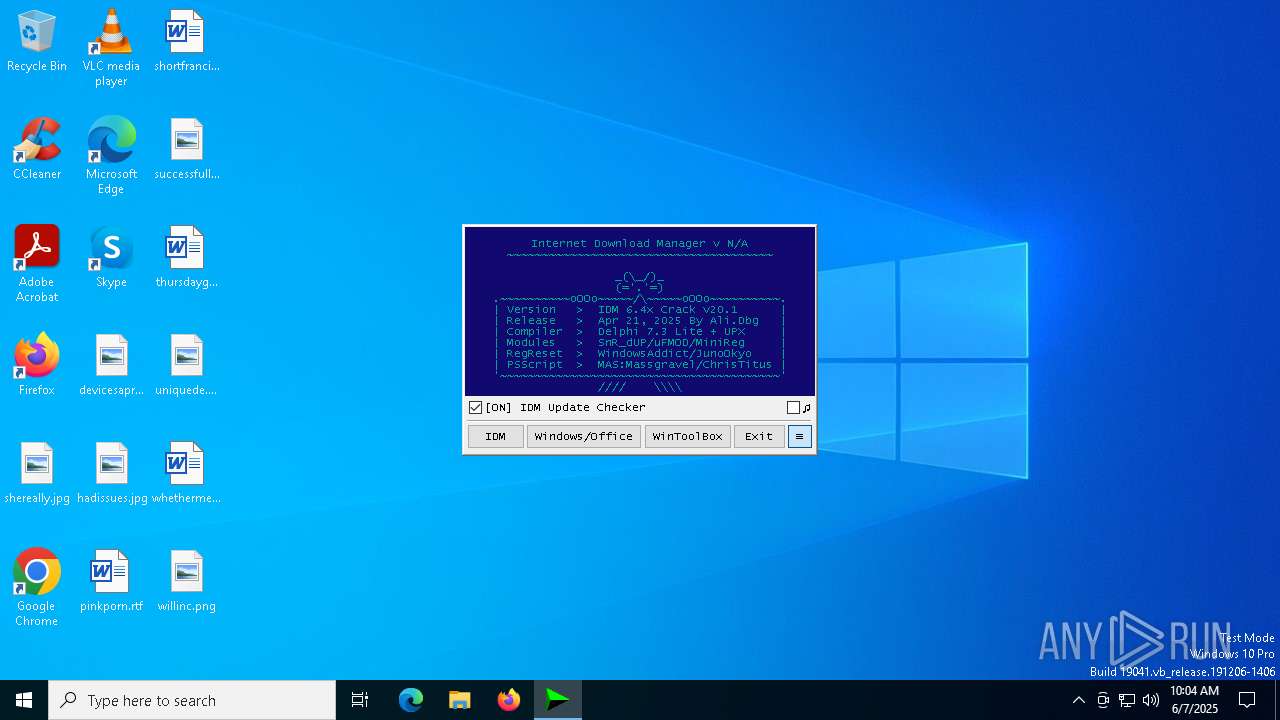Toggle the IDM Update Checker checkbox
The height and width of the screenshot is (720, 1280).
click(476, 407)
